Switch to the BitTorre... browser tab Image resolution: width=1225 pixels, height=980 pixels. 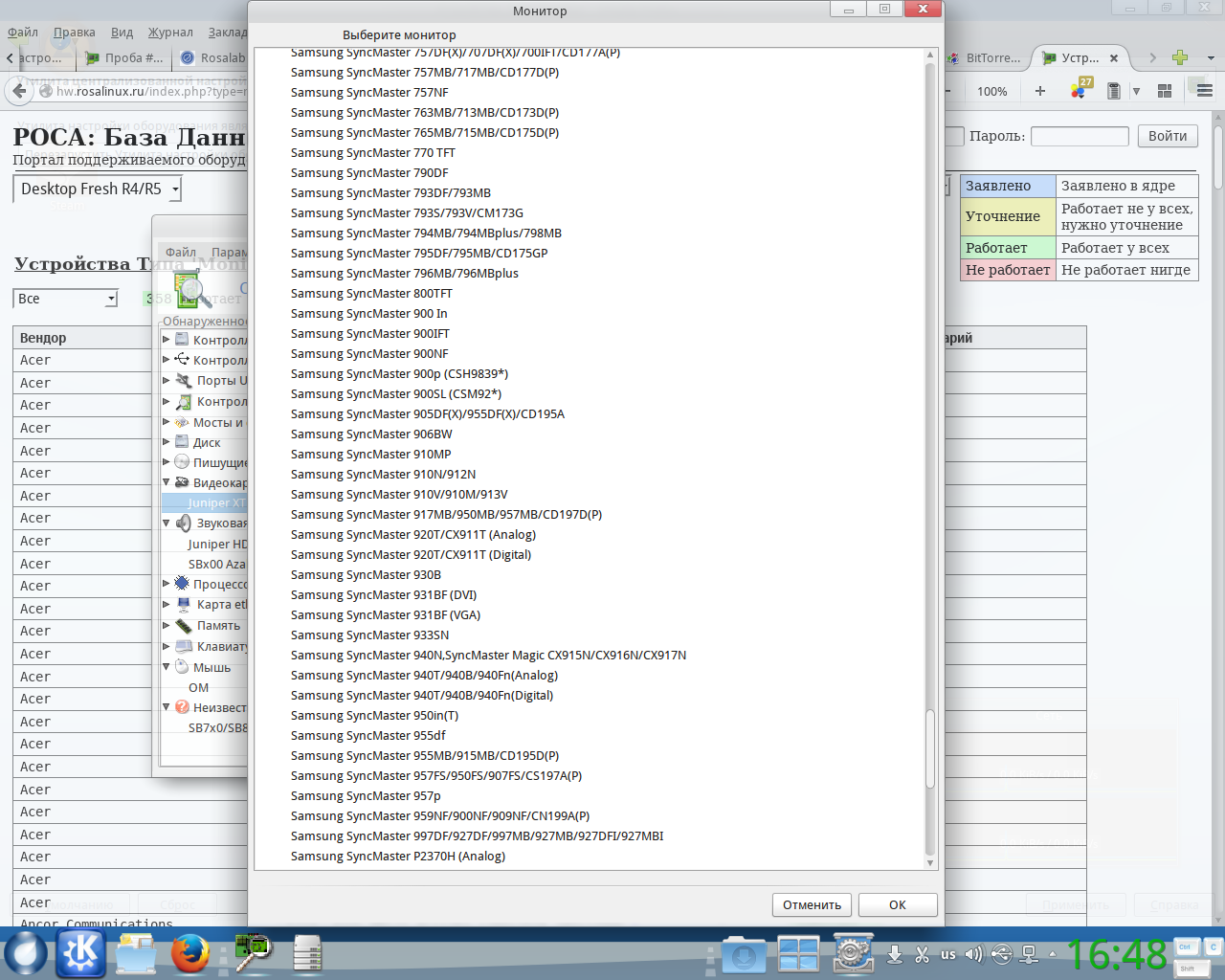coord(984,58)
